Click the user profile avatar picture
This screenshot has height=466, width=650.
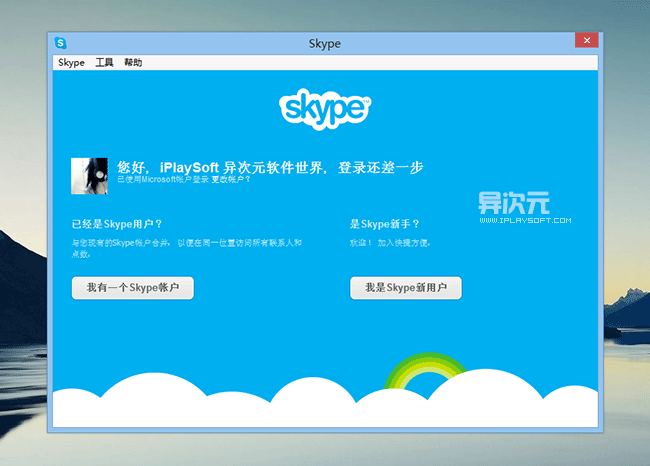point(89,176)
